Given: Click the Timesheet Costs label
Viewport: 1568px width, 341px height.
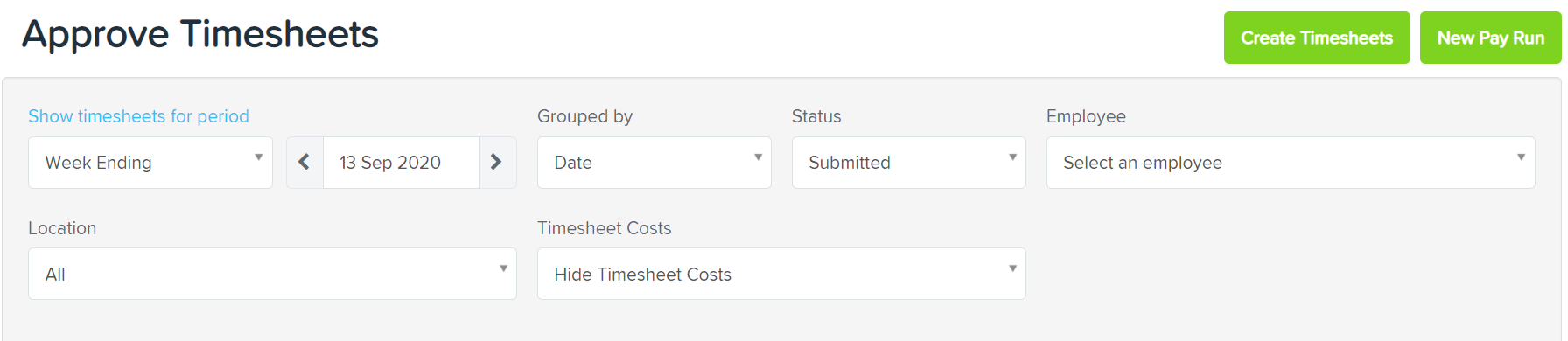Looking at the screenshot, I should (605, 228).
